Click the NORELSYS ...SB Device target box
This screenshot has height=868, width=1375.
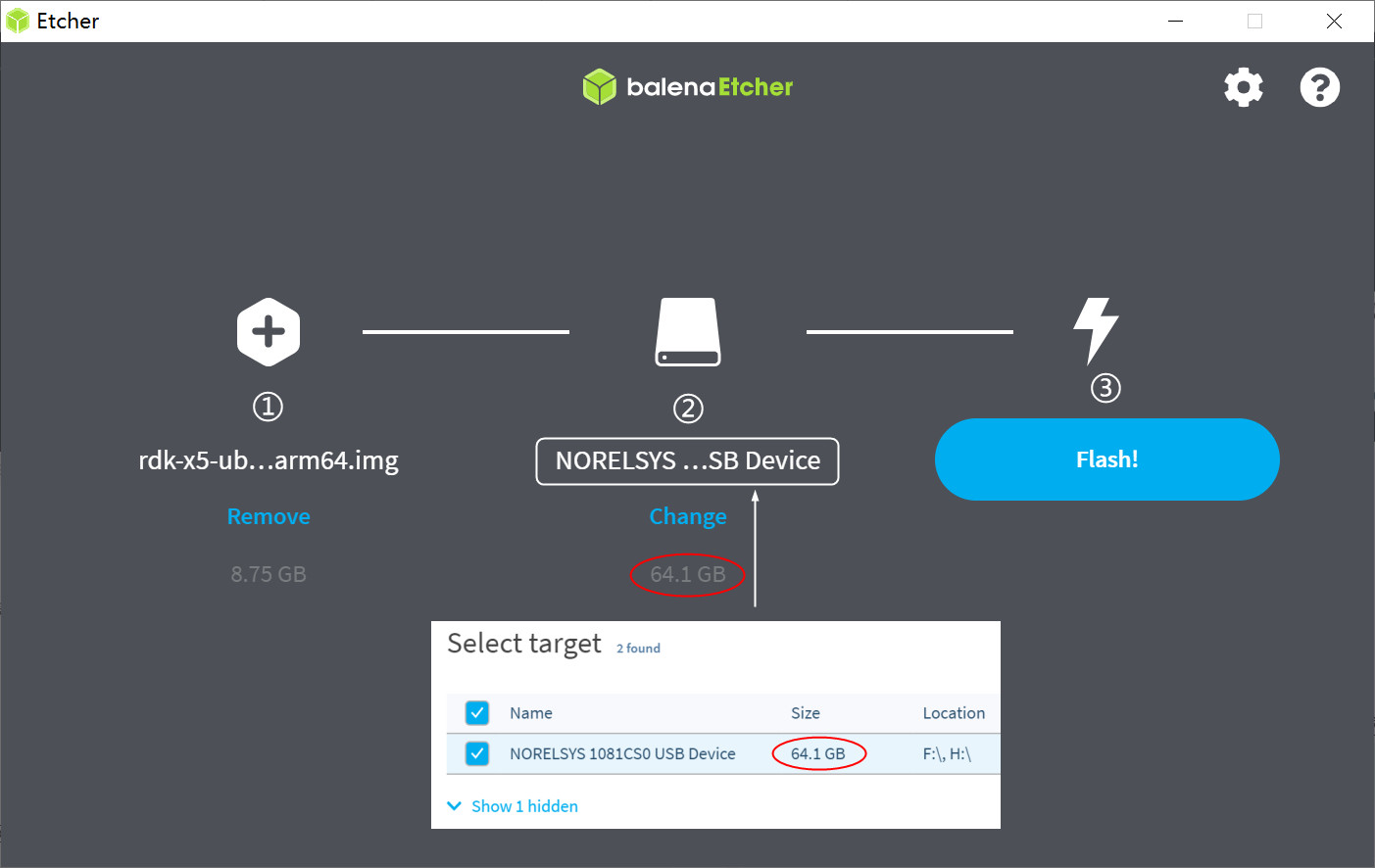click(x=687, y=461)
